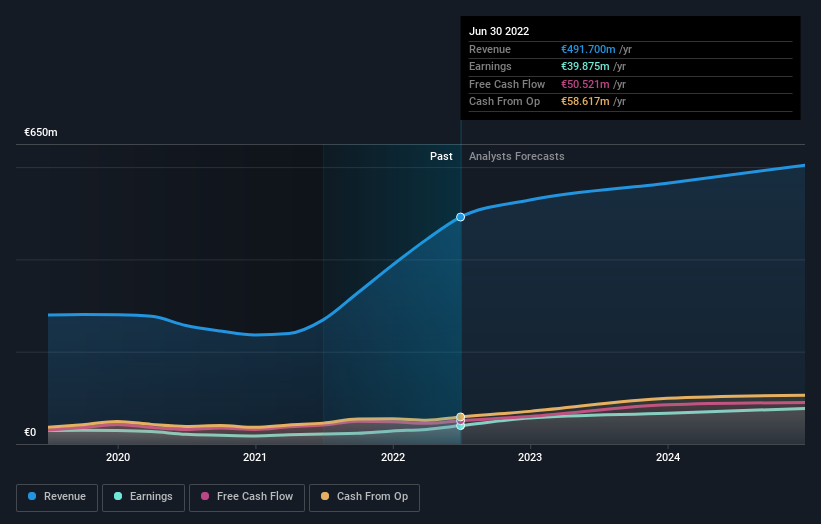
Task: Toggle the Free Cash Flow legend series
Action: pos(247,497)
